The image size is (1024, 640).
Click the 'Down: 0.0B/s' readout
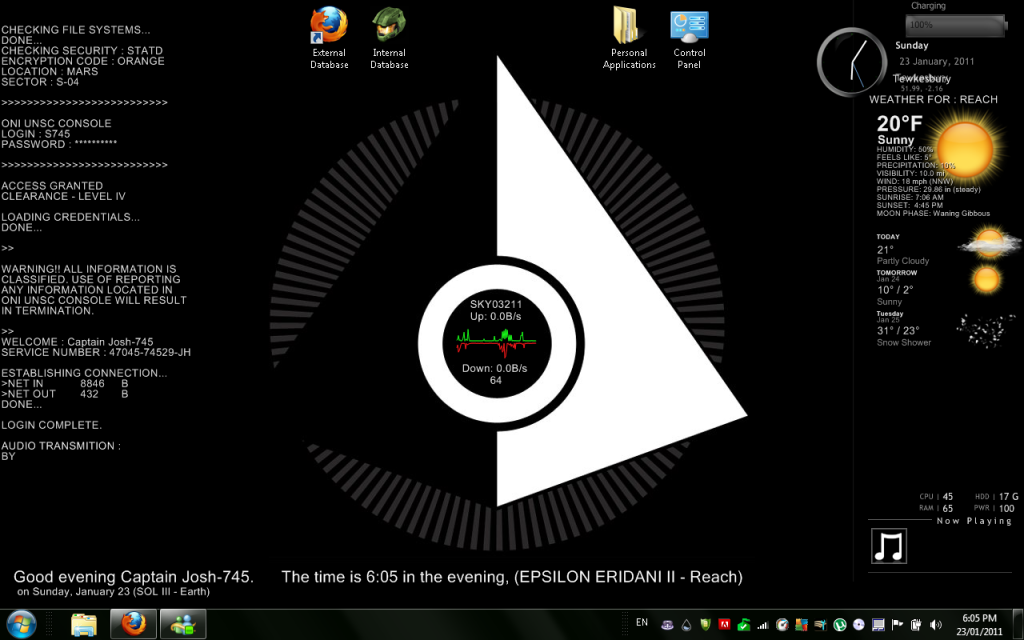[494, 368]
